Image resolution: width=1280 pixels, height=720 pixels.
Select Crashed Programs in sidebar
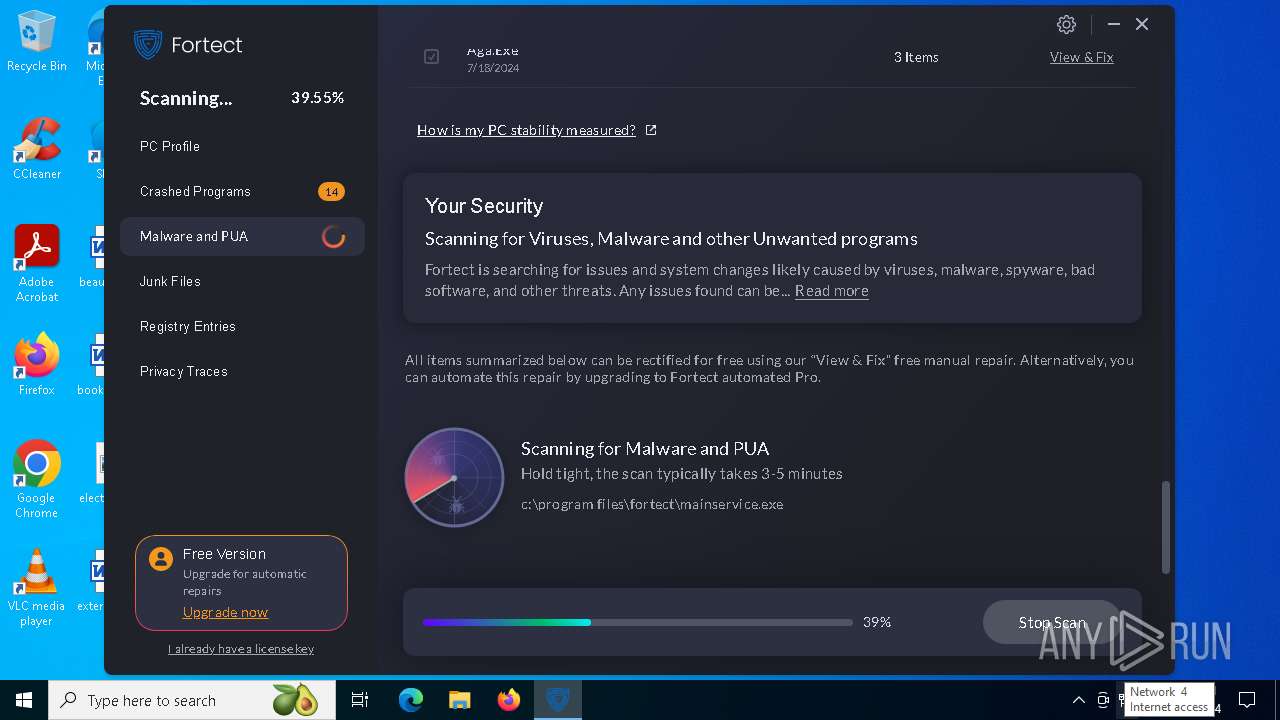pos(242,191)
